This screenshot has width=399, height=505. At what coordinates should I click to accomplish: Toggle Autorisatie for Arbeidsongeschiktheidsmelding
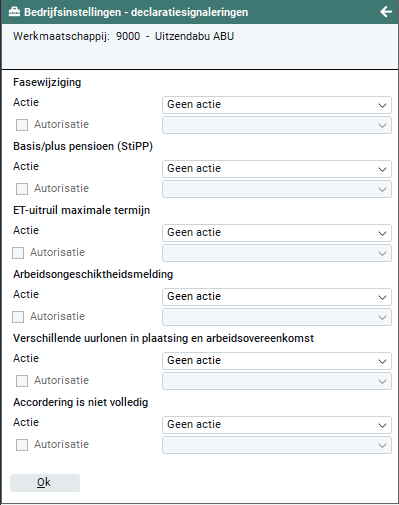18,317
